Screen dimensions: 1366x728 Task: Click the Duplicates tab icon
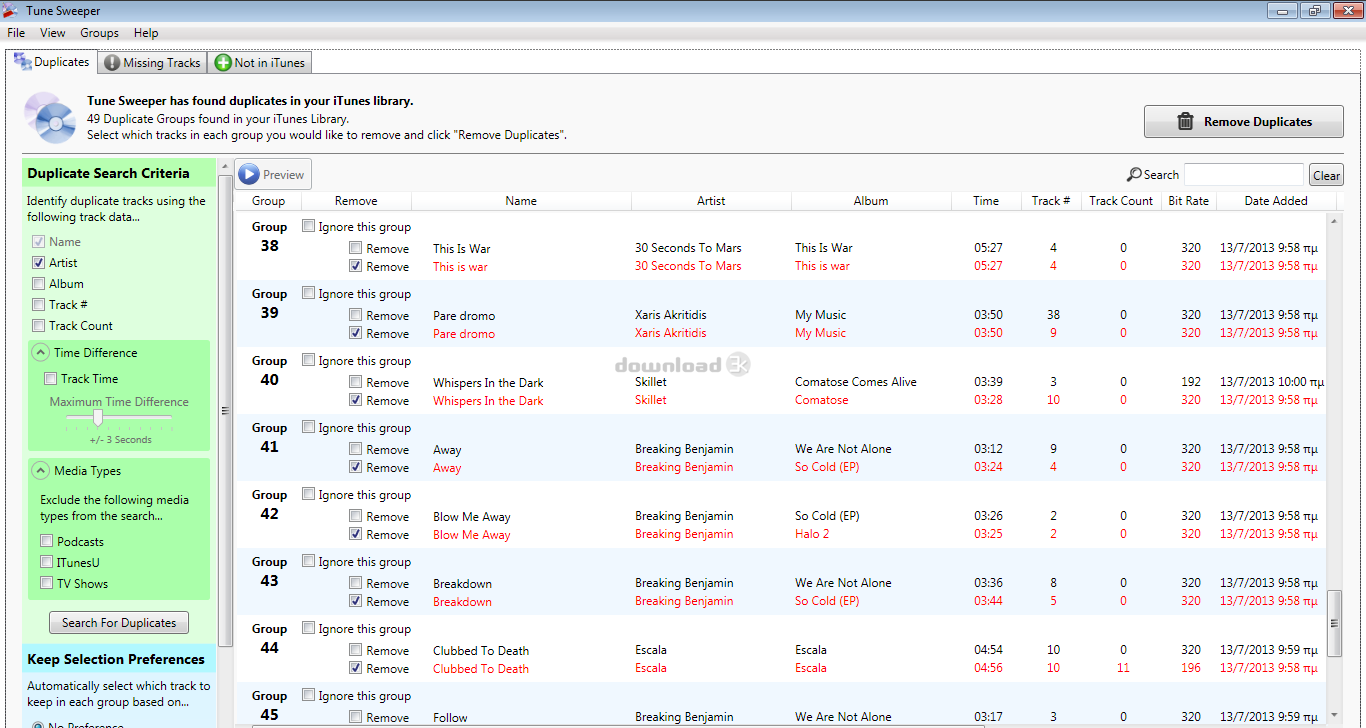pos(22,62)
